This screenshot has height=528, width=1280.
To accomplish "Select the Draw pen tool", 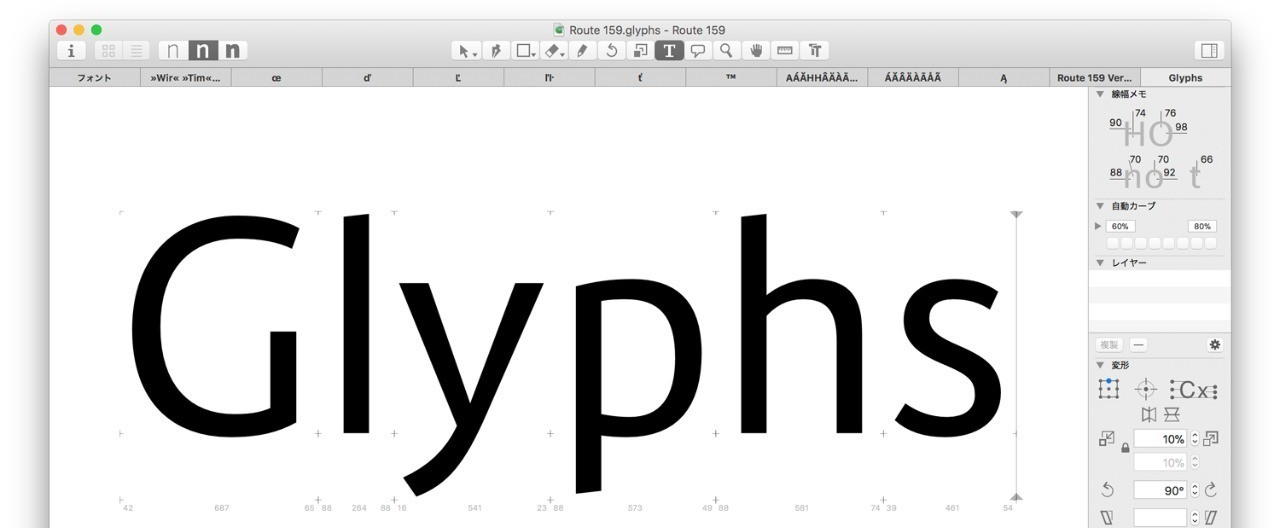I will 495,50.
